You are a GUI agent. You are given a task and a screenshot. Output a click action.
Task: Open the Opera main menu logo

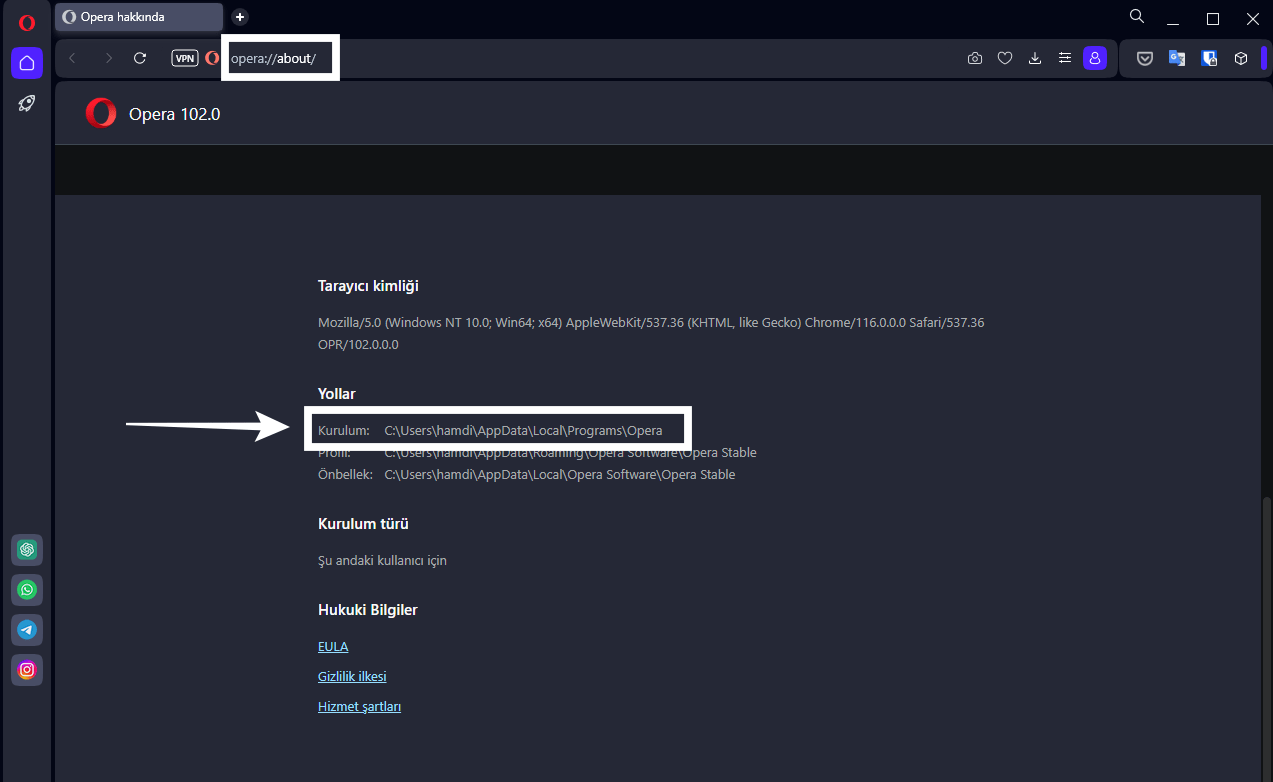click(x=27, y=23)
